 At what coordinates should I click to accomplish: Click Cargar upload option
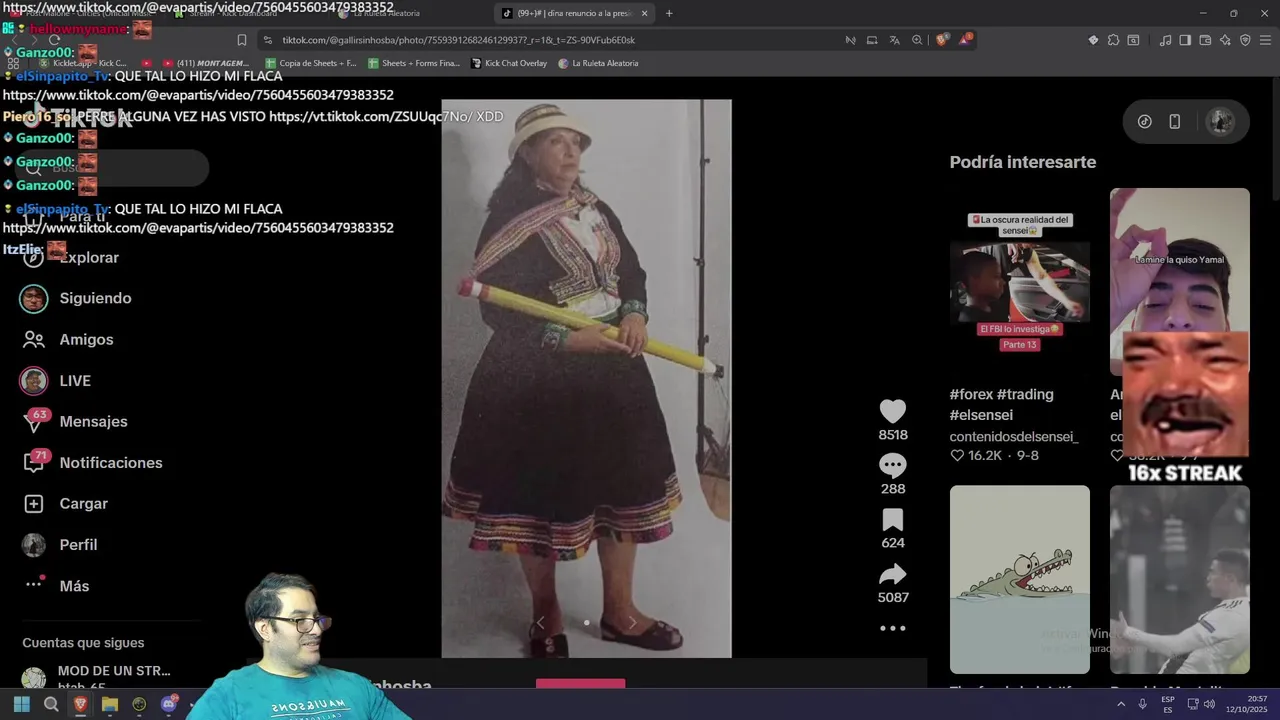pyautogui.click(x=64, y=503)
